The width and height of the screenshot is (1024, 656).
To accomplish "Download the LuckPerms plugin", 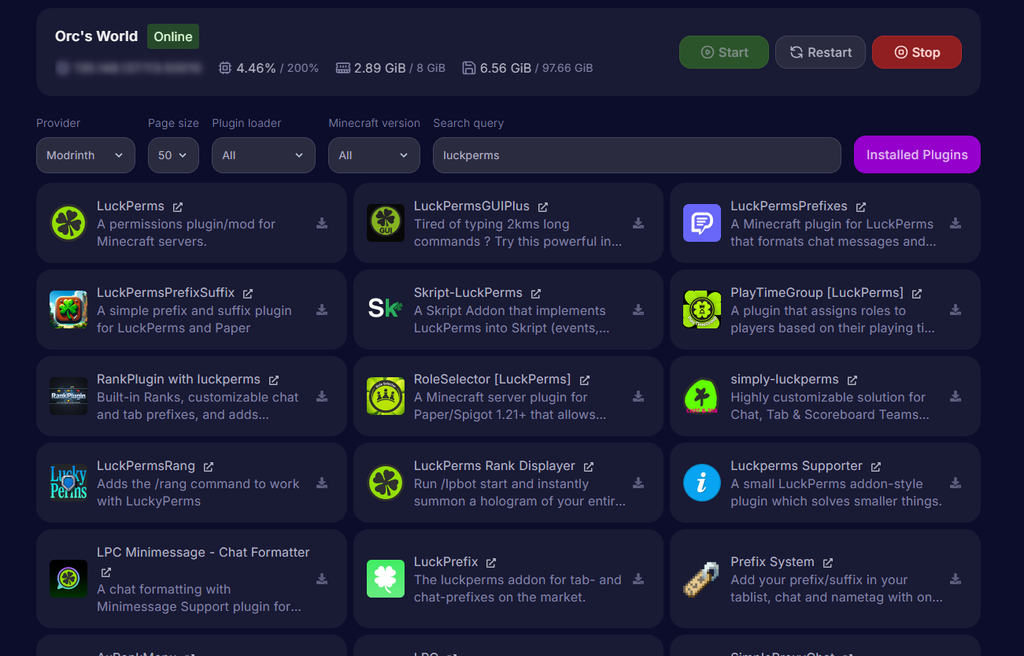I will (322, 223).
